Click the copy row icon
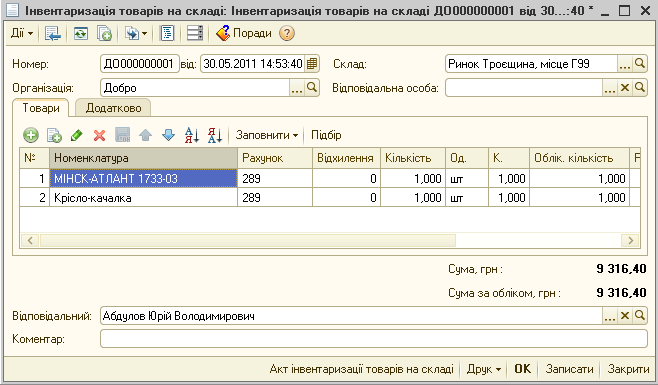This screenshot has height=385, width=658. tap(54, 135)
